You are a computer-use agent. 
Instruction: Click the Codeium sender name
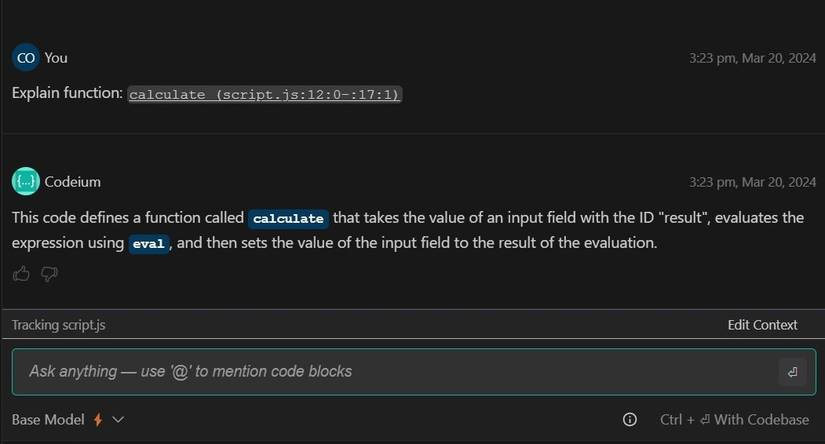(x=73, y=182)
